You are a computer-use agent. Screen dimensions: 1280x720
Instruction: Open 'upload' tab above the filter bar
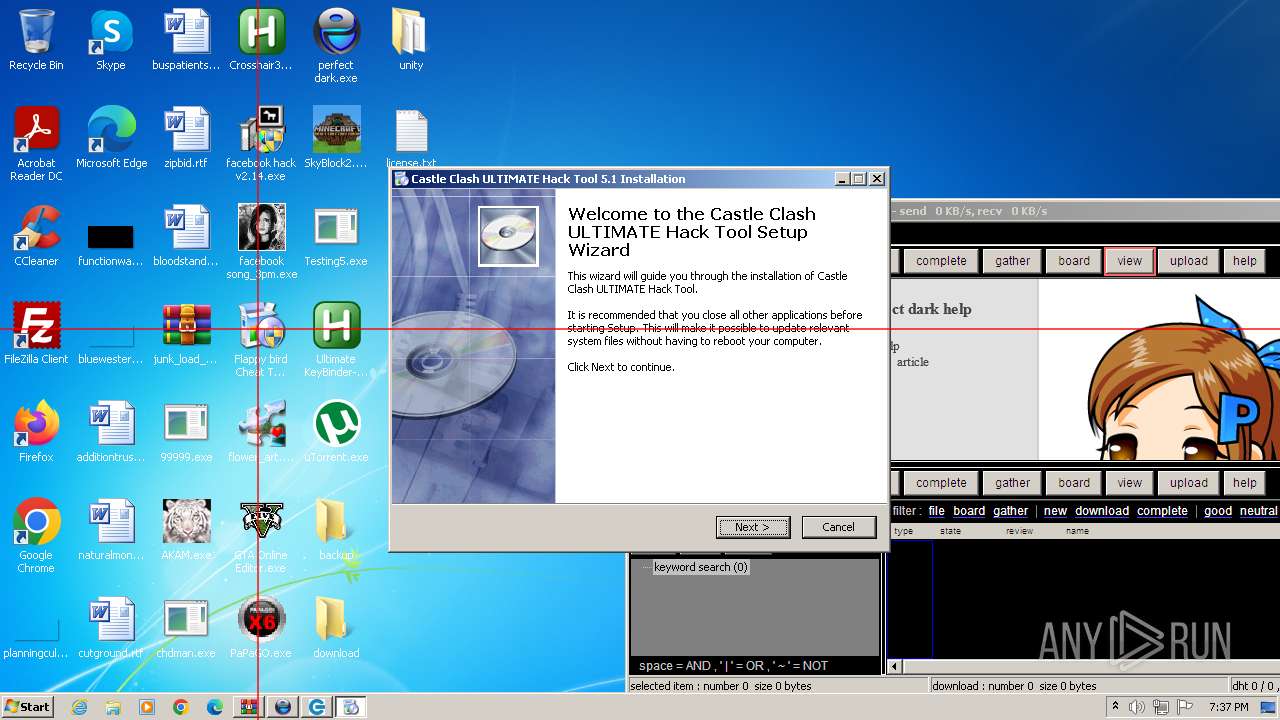[1189, 483]
